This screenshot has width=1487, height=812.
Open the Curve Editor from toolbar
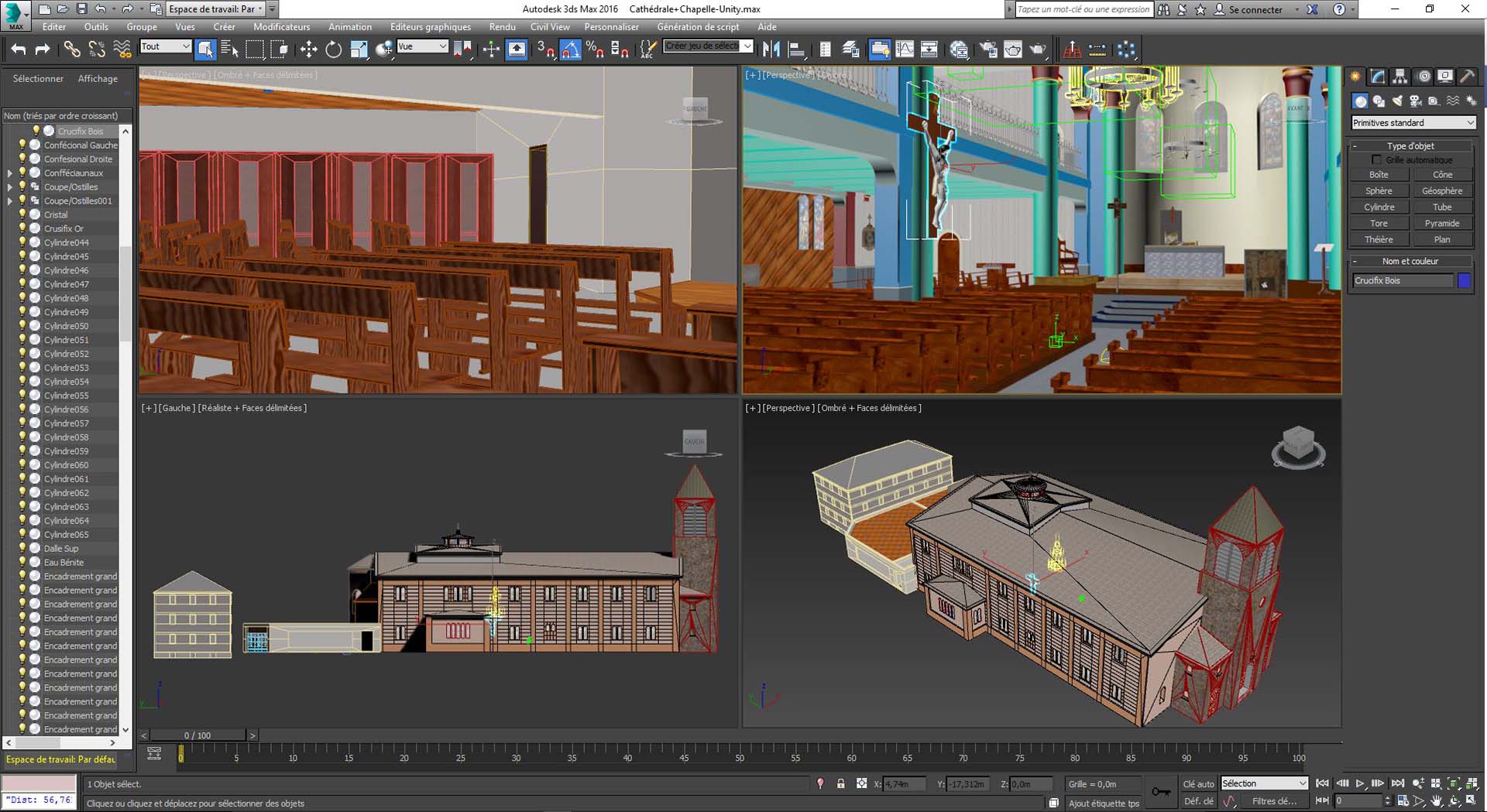pyautogui.click(x=905, y=50)
